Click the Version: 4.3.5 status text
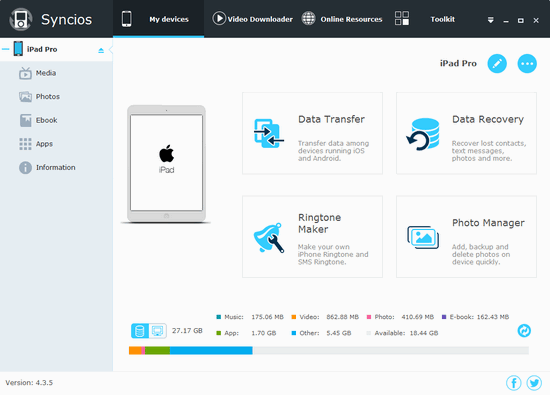This screenshot has height=395, width=550. click(x=29, y=383)
